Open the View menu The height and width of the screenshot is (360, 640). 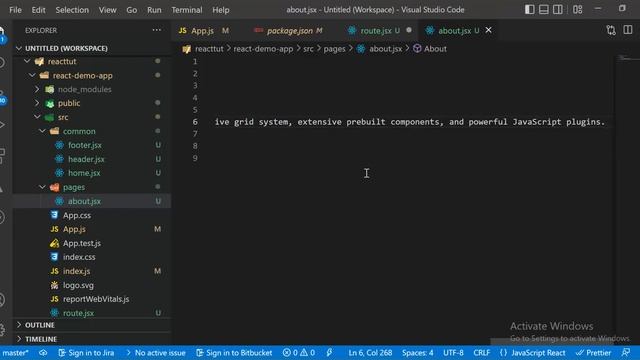pos(107,10)
